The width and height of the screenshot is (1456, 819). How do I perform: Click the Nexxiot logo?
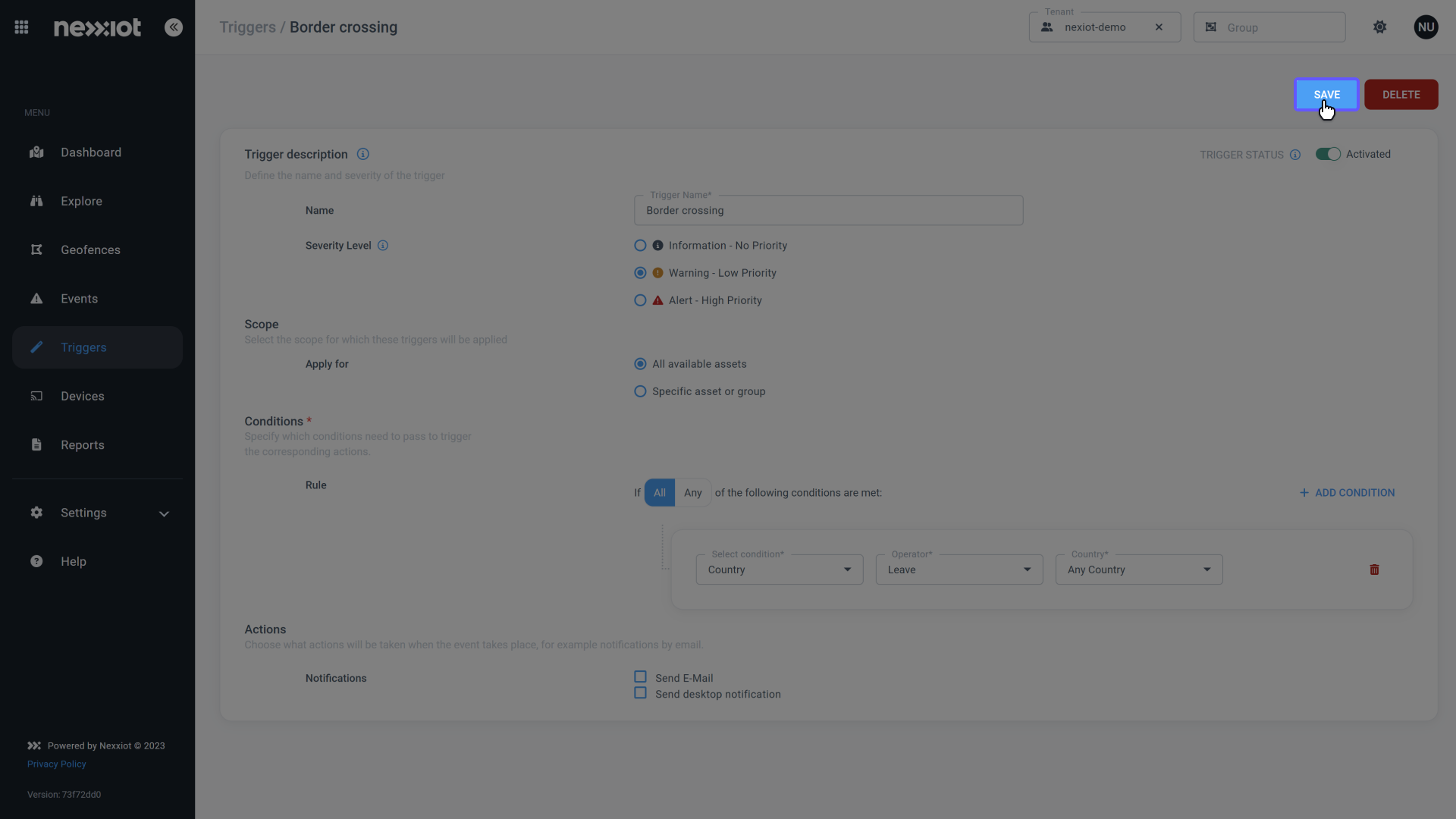97,27
